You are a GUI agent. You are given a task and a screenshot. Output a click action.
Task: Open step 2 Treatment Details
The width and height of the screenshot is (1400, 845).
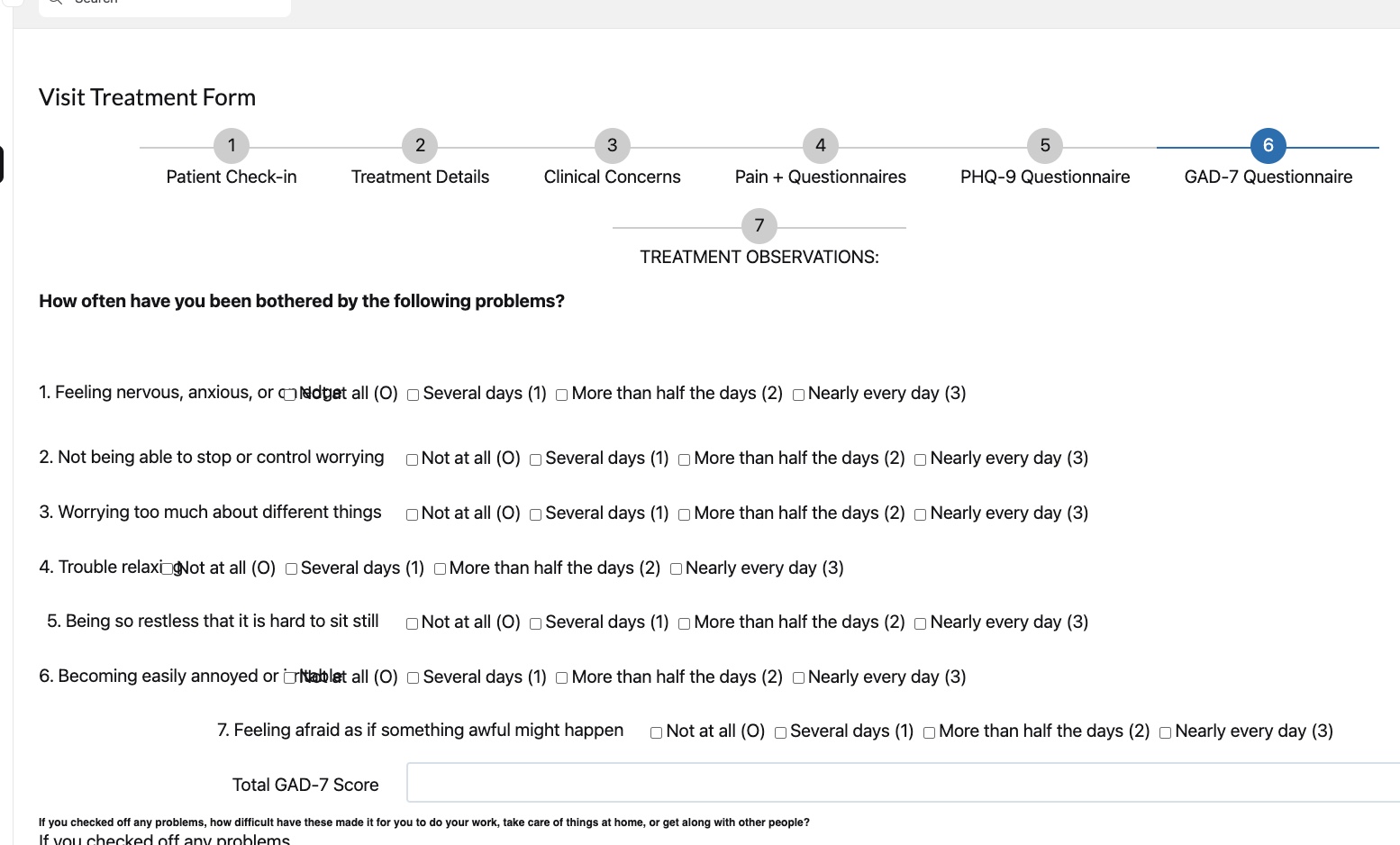point(420,146)
